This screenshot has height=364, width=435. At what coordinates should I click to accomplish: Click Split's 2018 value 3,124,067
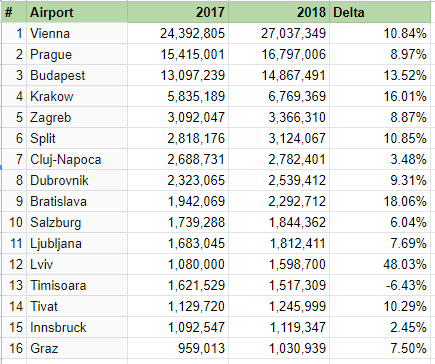pyautogui.click(x=279, y=138)
